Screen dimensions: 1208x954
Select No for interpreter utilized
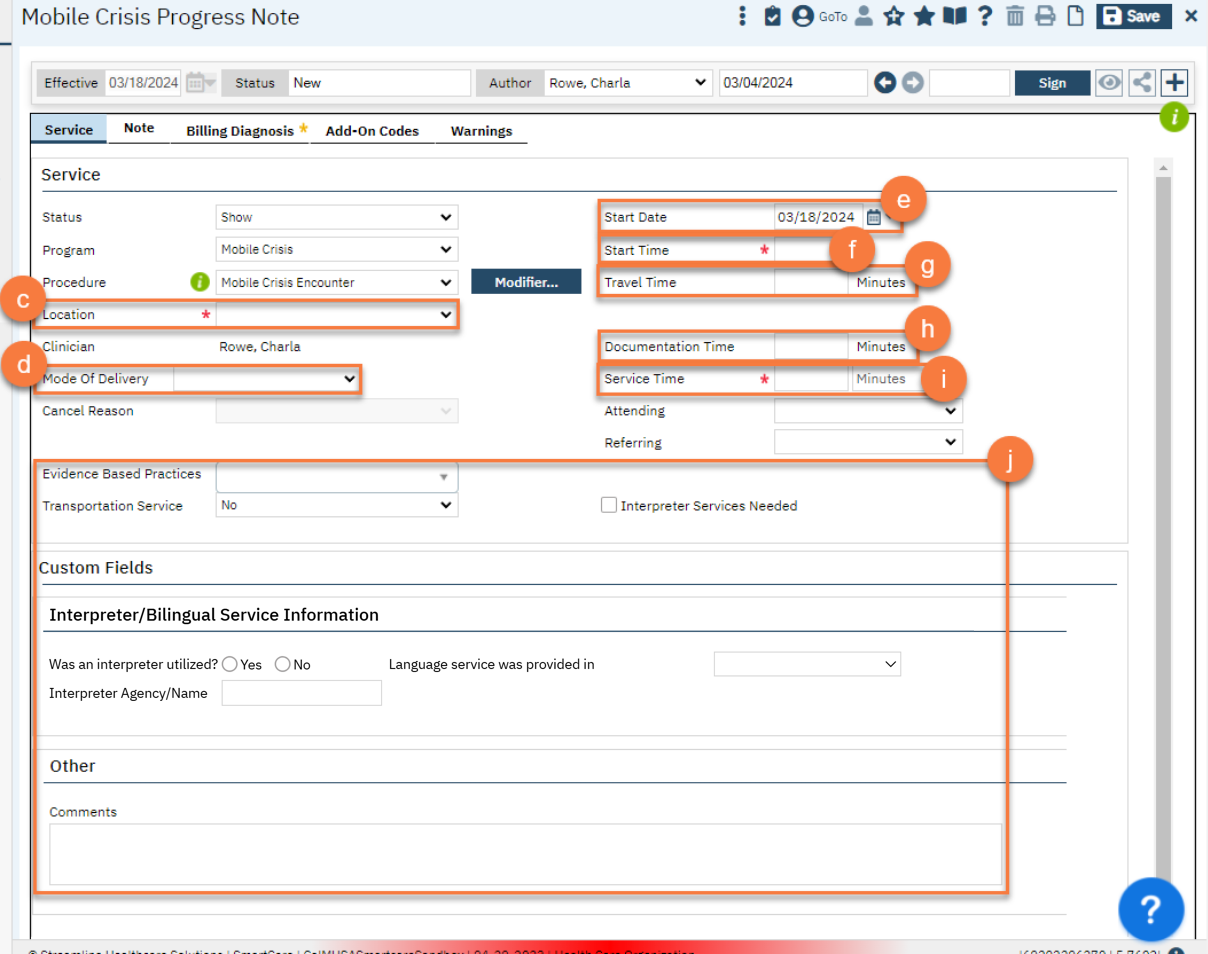click(x=282, y=664)
